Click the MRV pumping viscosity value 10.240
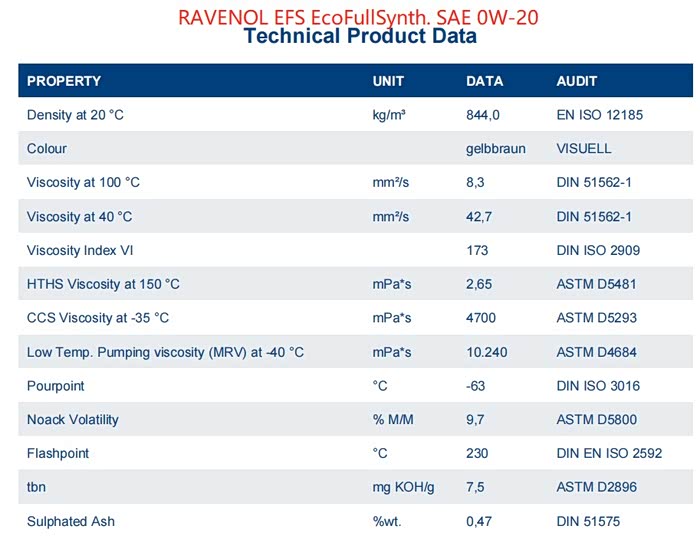Image resolution: width=700 pixels, height=539 pixels. (486, 352)
